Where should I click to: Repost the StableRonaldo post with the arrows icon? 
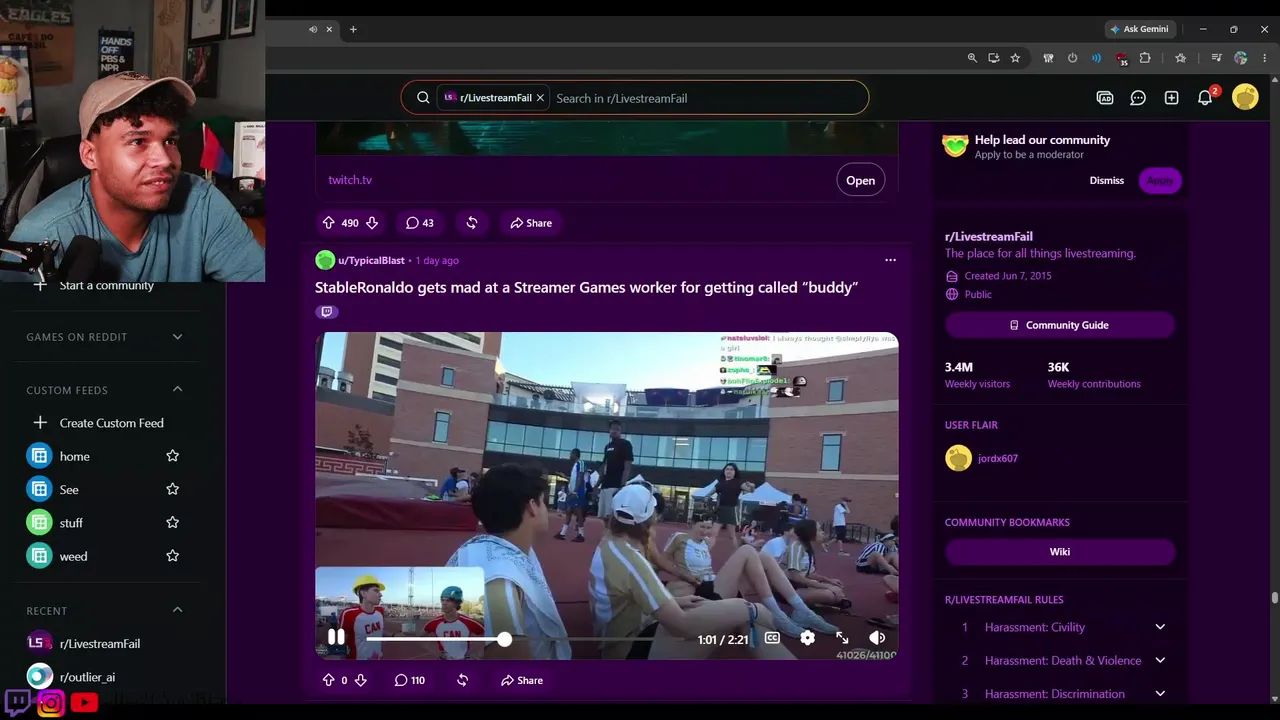[x=462, y=680]
